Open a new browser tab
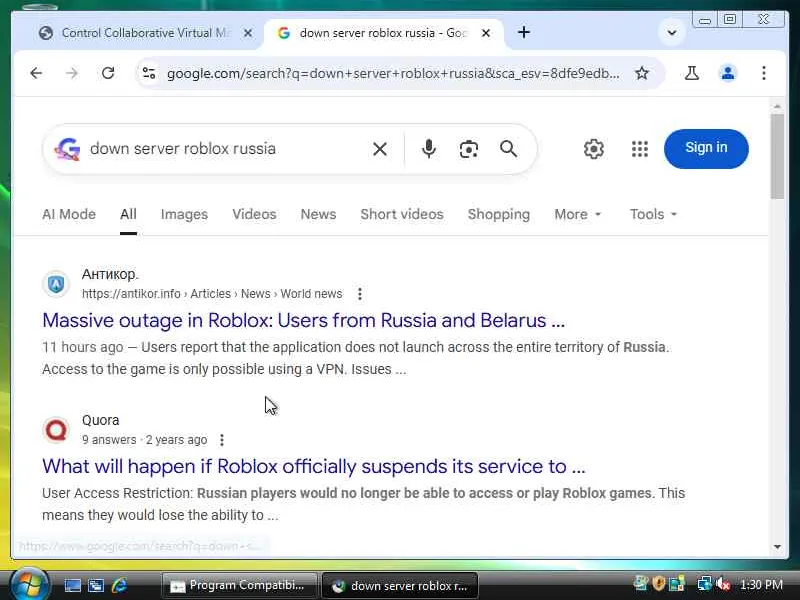Viewport: 800px width, 600px height. coord(524,33)
